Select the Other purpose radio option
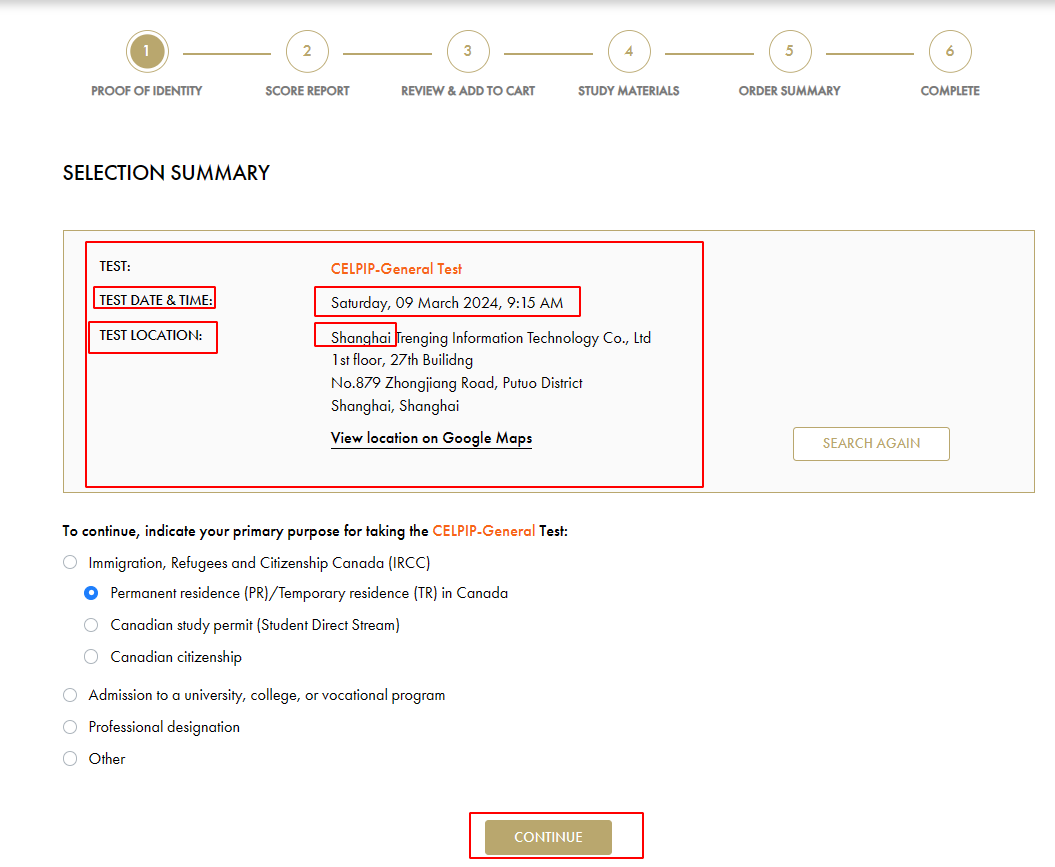The image size is (1055, 867). pyautogui.click(x=70, y=759)
